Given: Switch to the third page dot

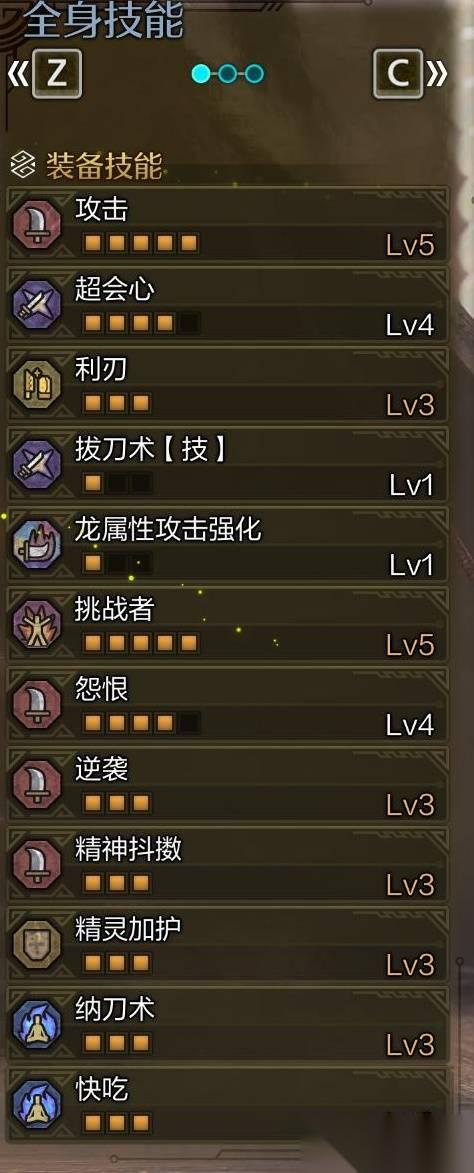Looking at the screenshot, I should (x=255, y=73).
